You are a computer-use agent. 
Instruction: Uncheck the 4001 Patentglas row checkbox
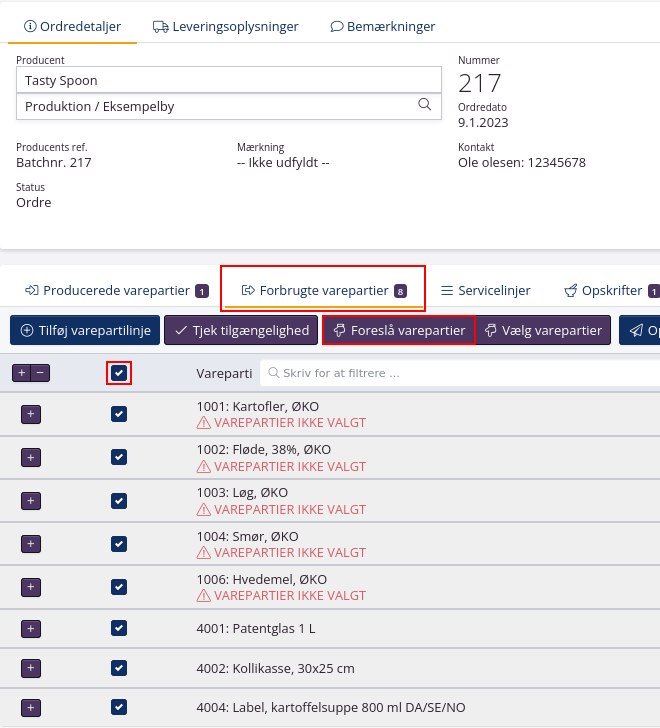click(x=119, y=628)
